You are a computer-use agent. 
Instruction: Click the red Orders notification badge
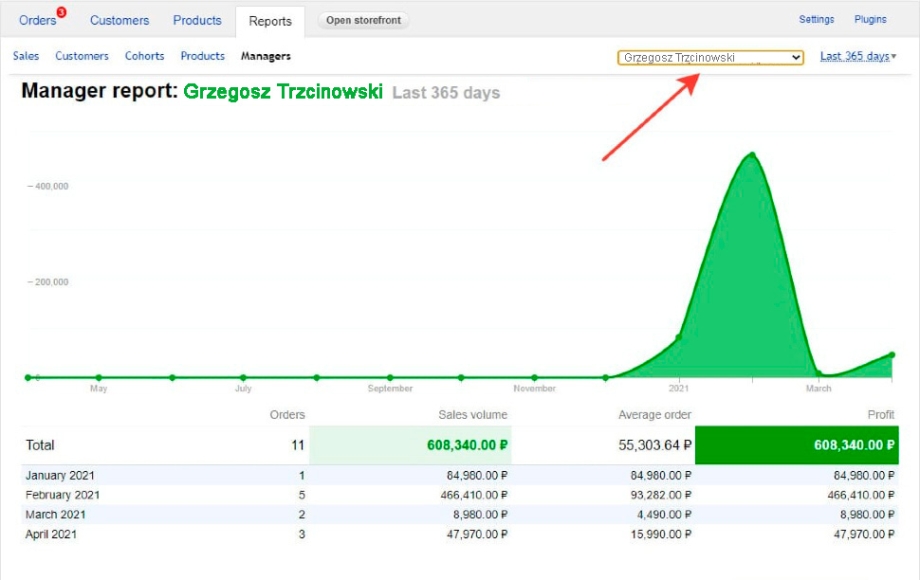[61, 12]
